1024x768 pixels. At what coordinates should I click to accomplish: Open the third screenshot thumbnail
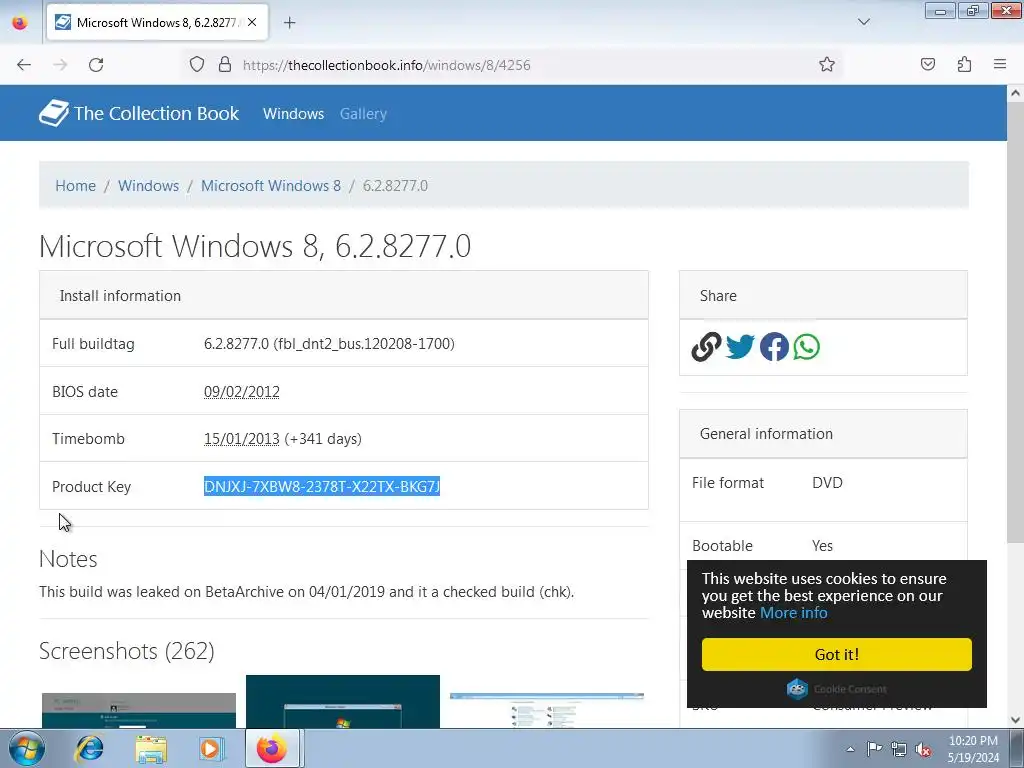547,711
